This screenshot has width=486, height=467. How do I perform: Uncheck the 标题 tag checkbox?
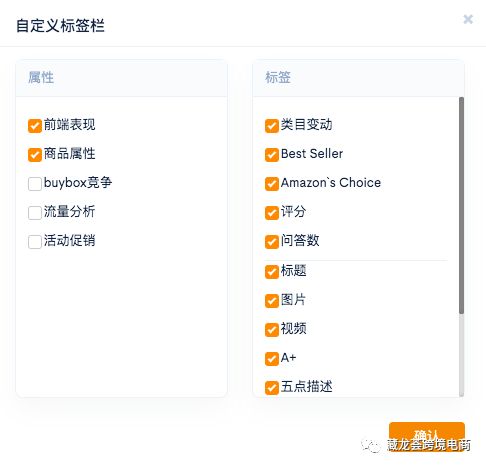click(272, 272)
